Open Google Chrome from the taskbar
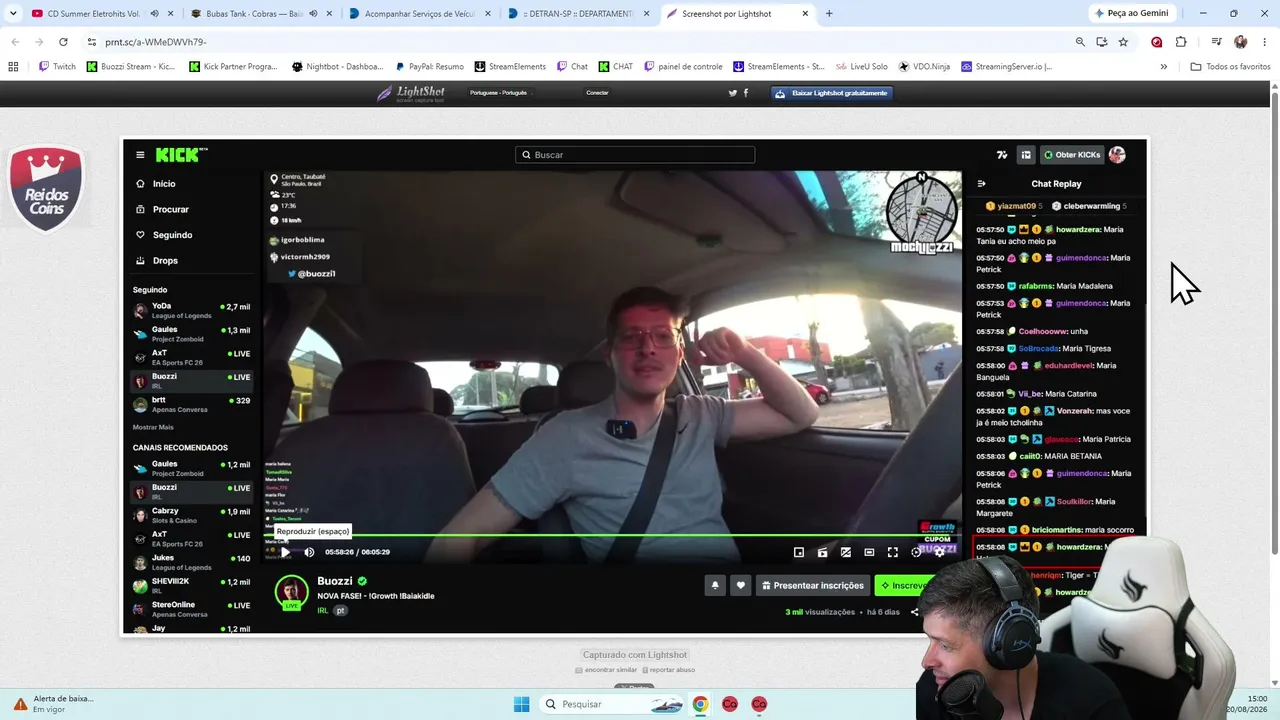This screenshot has width=1280, height=720. click(x=700, y=704)
